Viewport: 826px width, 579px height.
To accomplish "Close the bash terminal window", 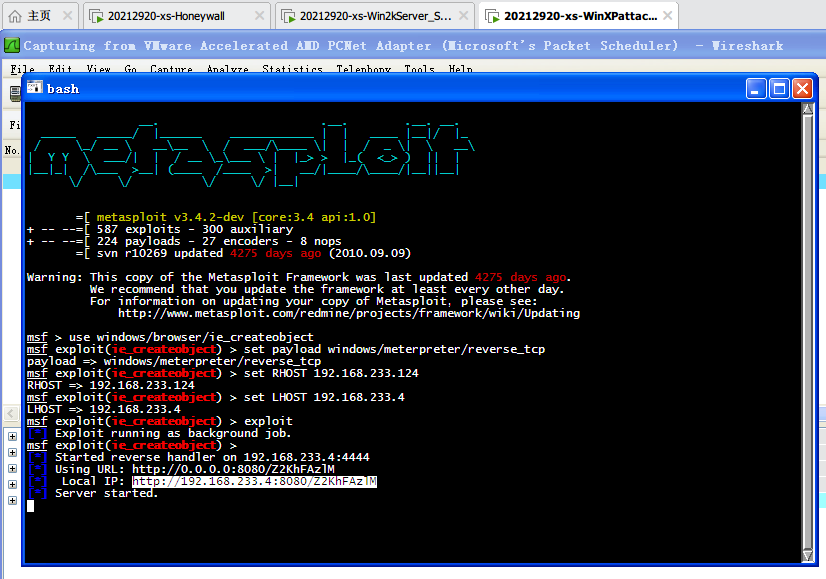I will [x=802, y=89].
